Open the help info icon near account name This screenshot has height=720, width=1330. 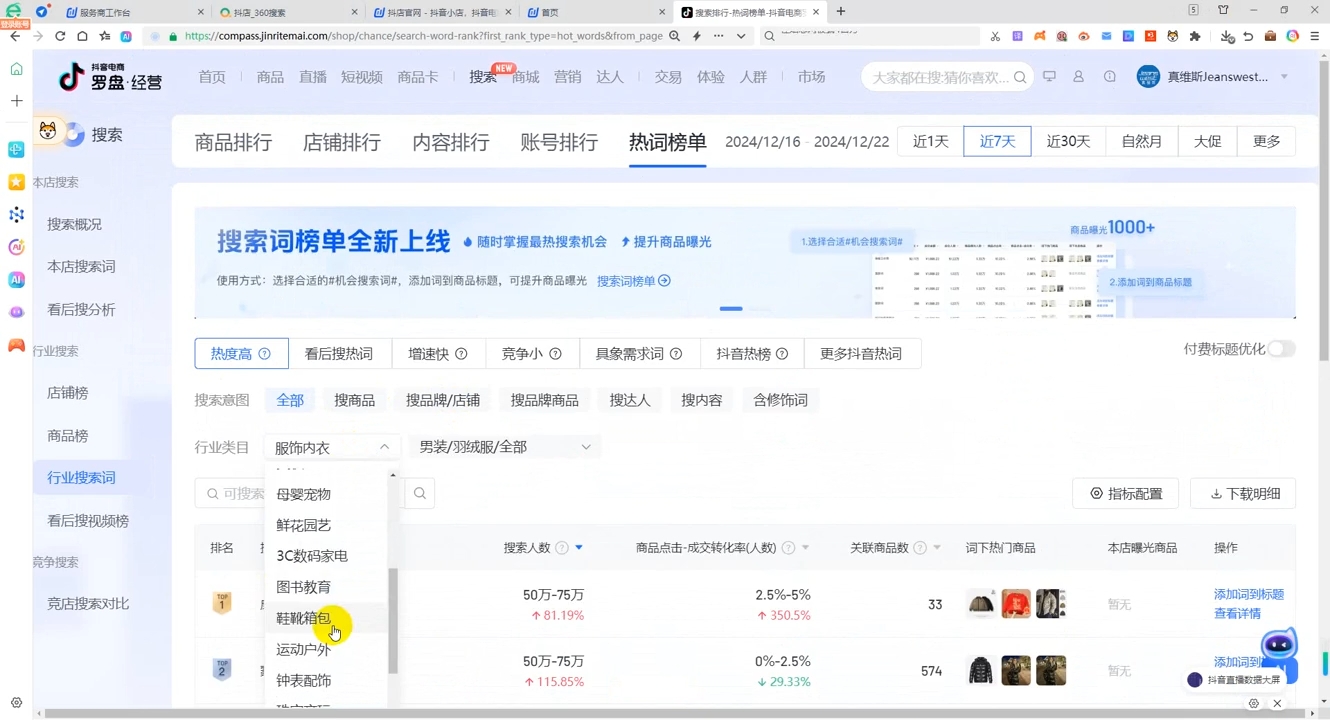[x=1109, y=76]
